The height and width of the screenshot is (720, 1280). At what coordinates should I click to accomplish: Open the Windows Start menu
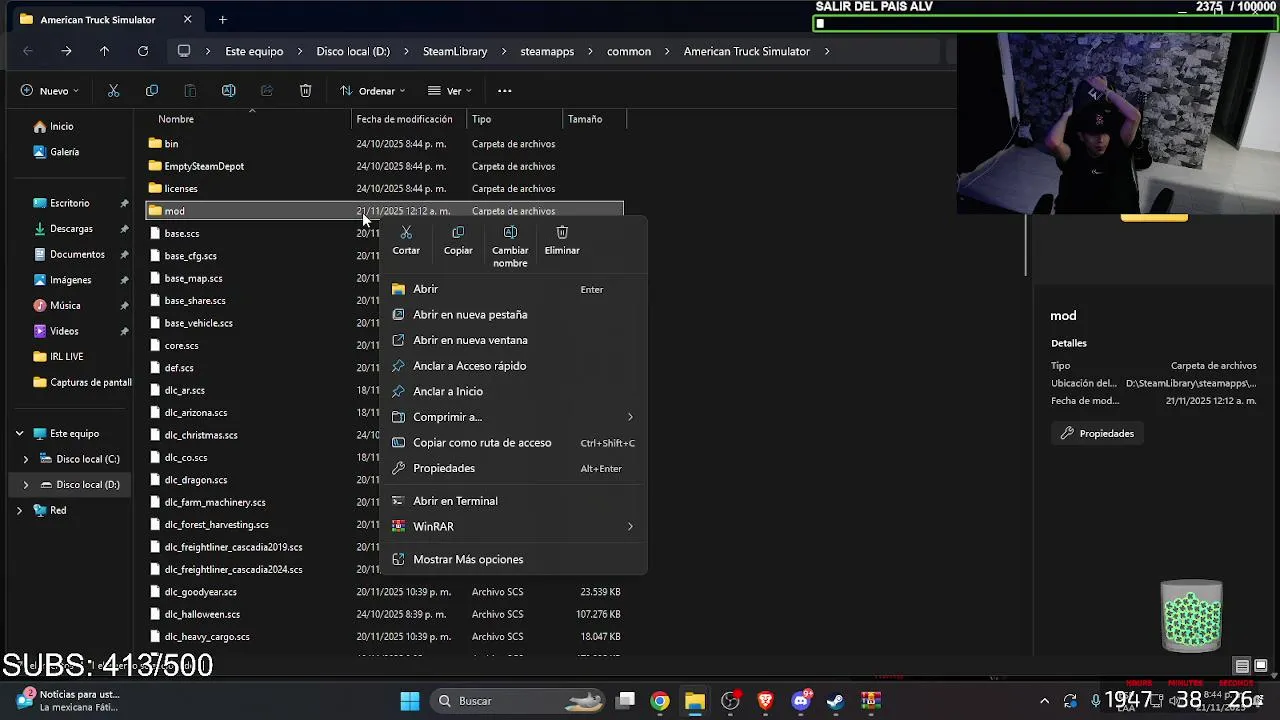pos(410,701)
